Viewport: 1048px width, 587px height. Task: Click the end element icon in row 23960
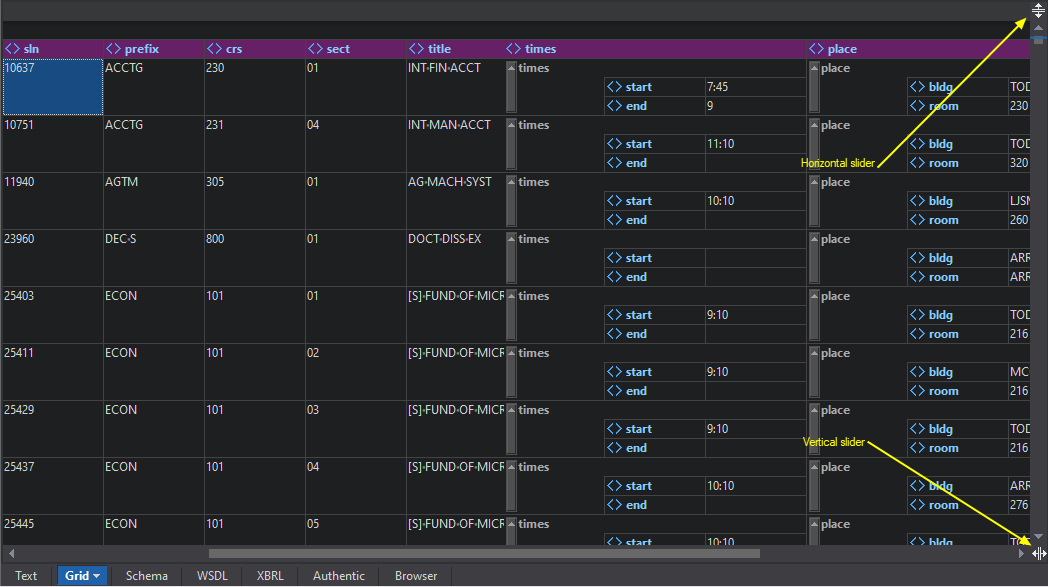tap(614, 277)
